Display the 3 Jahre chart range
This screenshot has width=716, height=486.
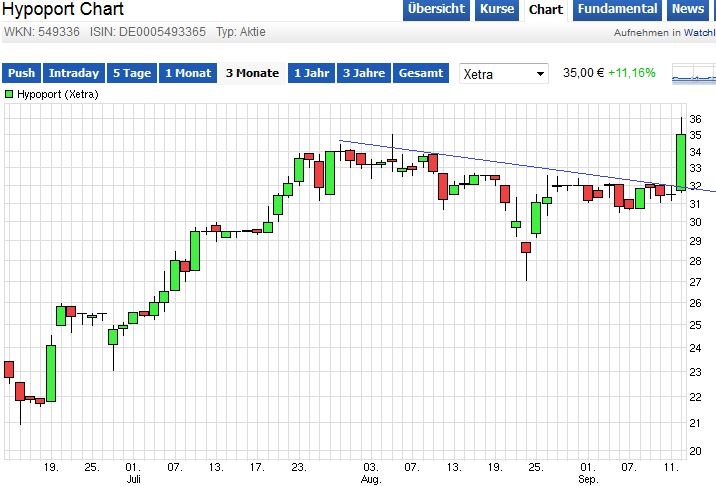click(x=364, y=73)
